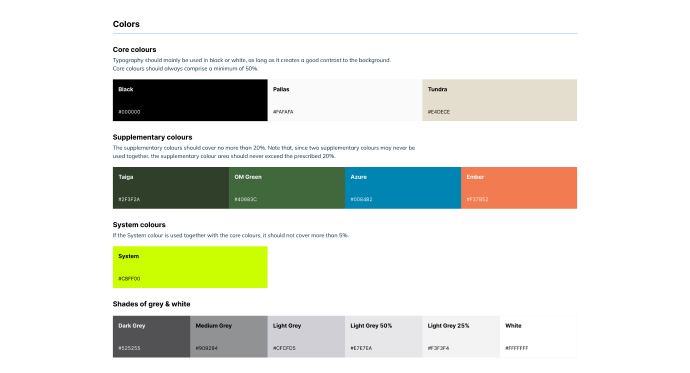Pick the OM Green swatch

click(287, 188)
